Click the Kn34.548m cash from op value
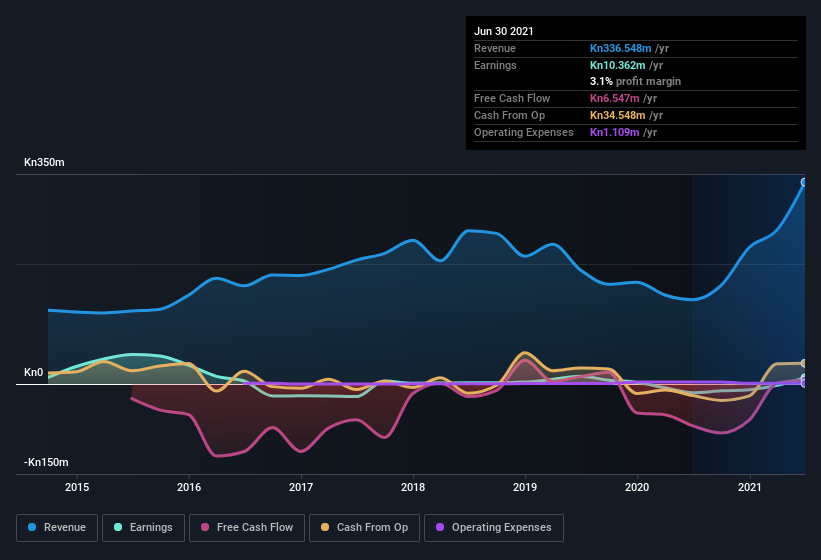 coord(617,115)
